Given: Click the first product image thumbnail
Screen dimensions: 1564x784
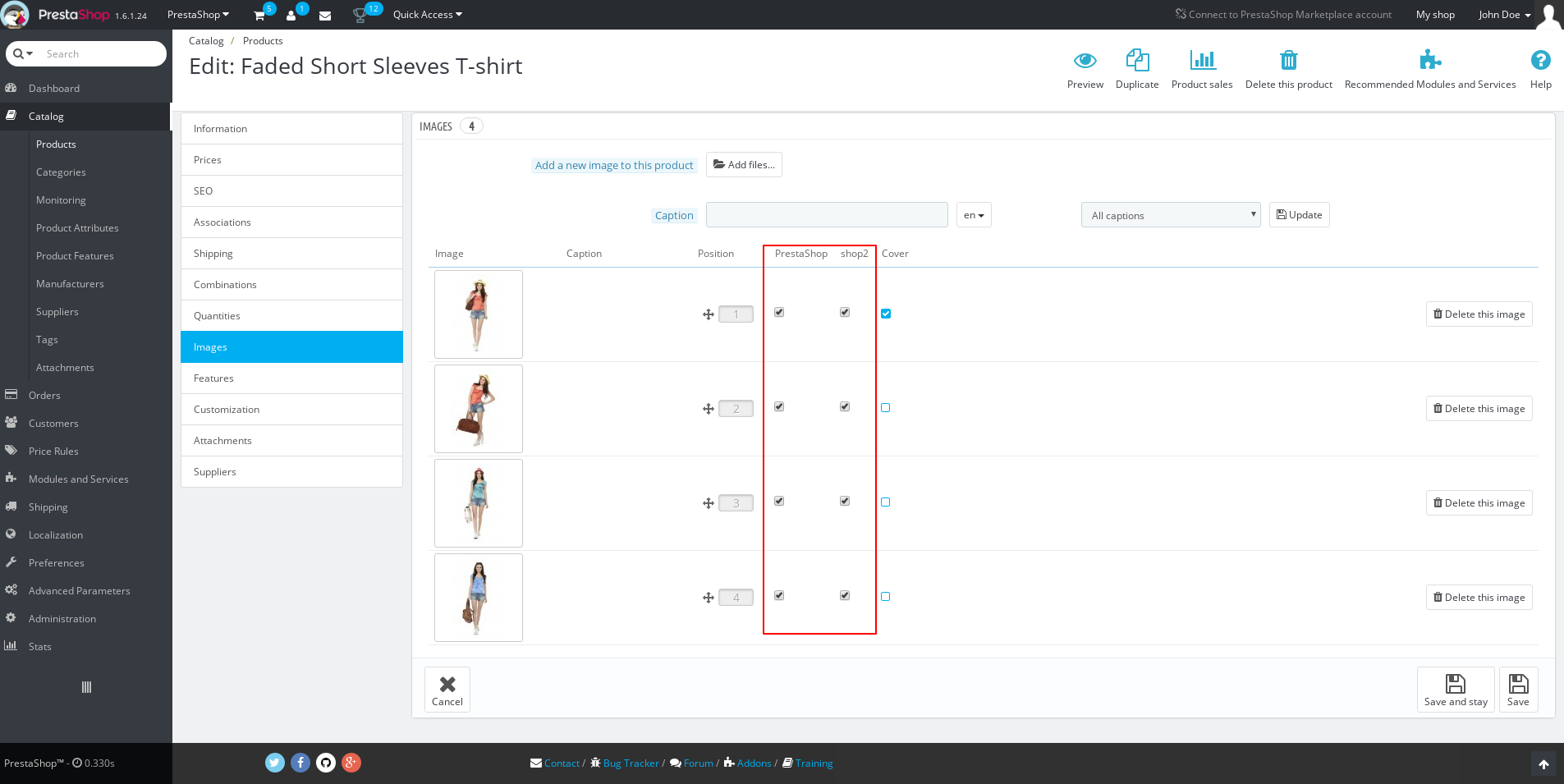Looking at the screenshot, I should tap(478, 314).
